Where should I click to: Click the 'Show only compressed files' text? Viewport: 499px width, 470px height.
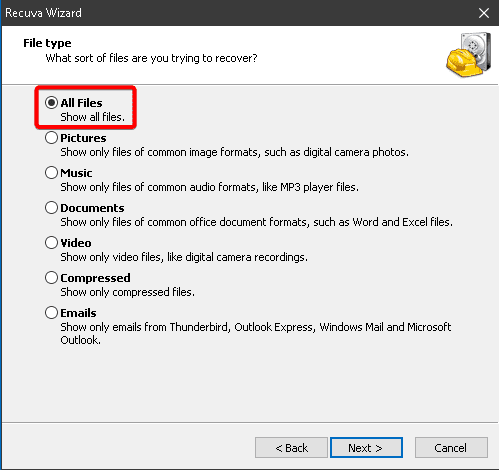click(x=127, y=292)
